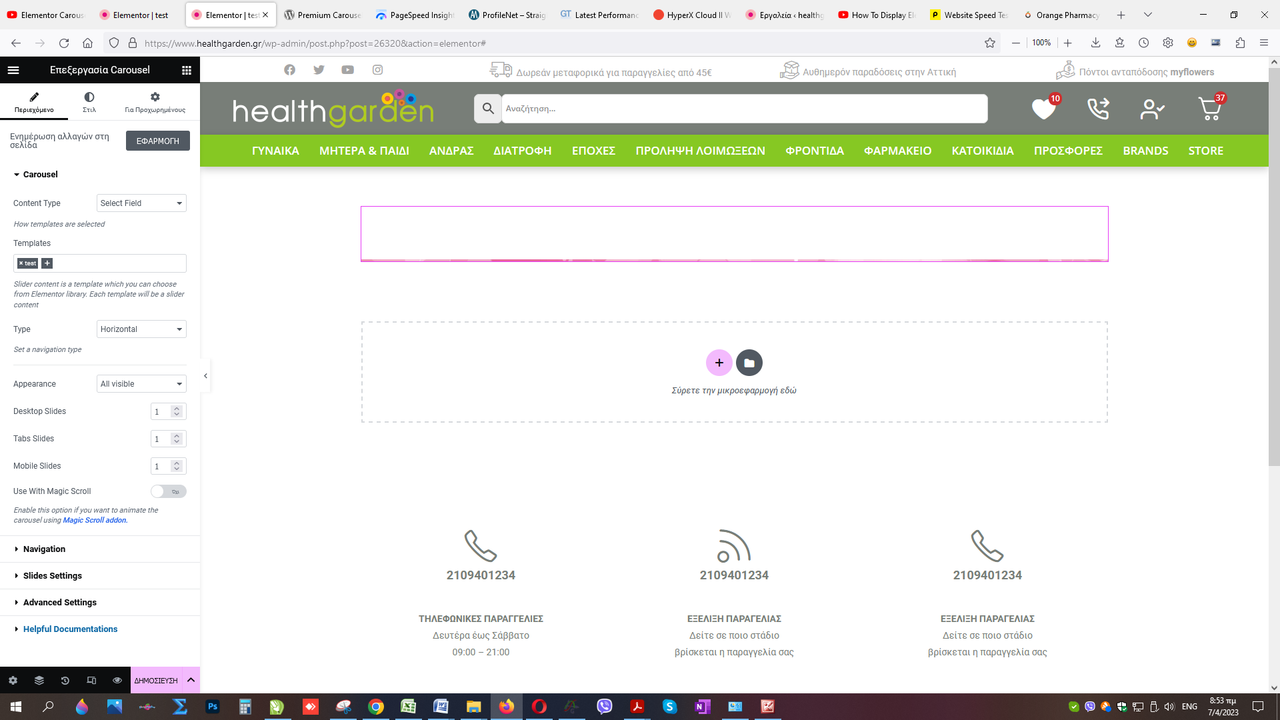Open YouTube social icon in top bar
Screen dimensions: 1280x720
347,70
